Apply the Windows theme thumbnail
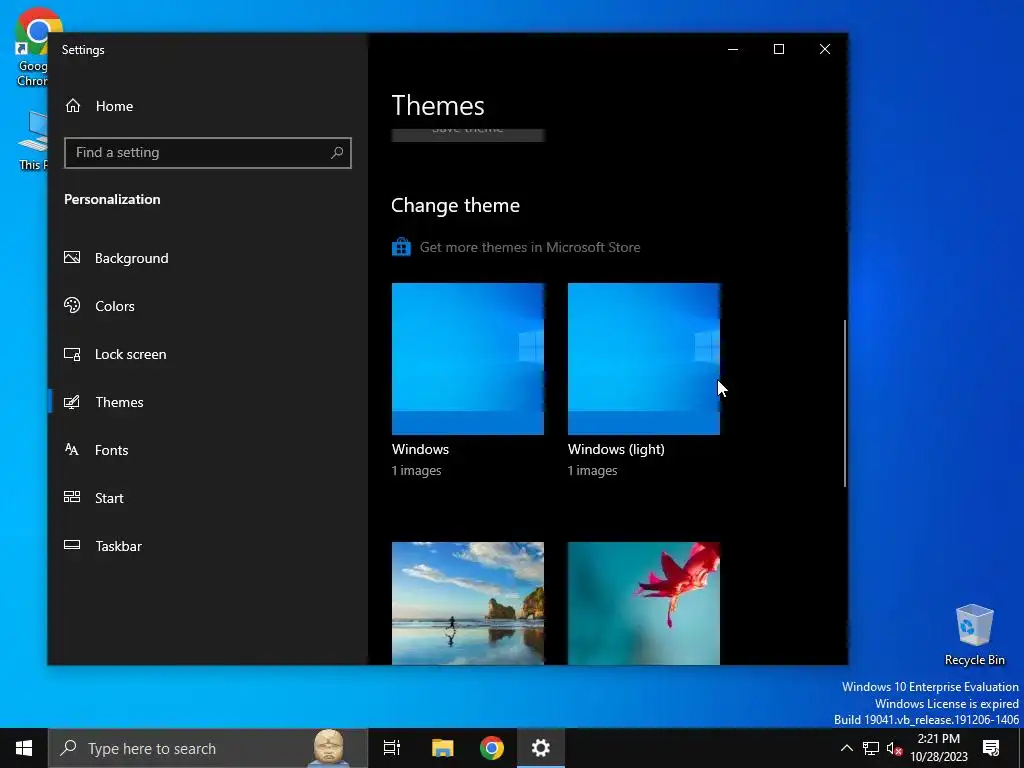Screen dimensions: 1024x768 tap(468, 359)
